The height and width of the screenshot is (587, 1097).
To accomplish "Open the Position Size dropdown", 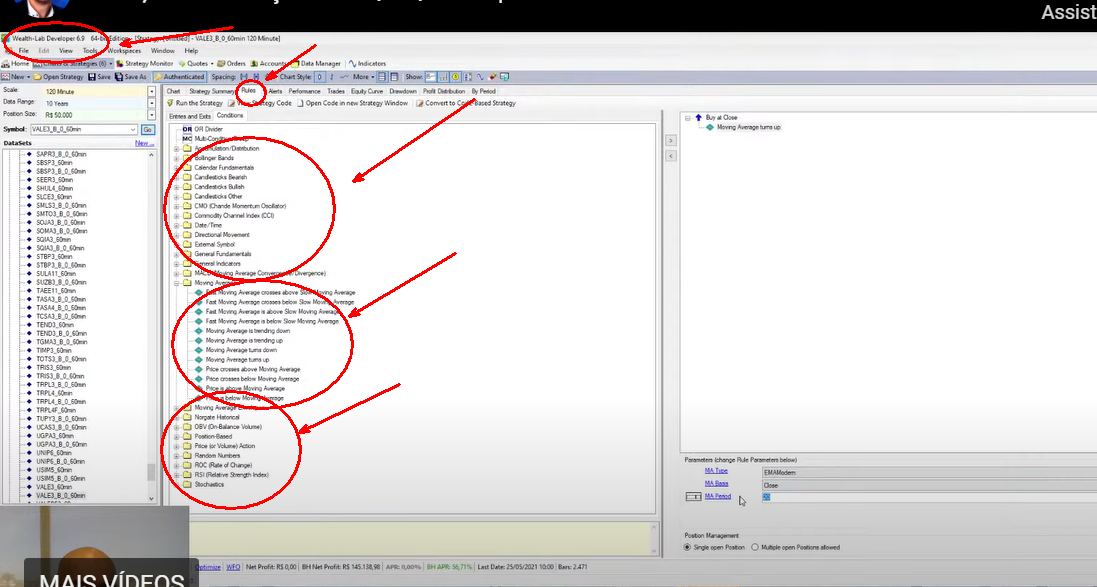I will coord(151,115).
